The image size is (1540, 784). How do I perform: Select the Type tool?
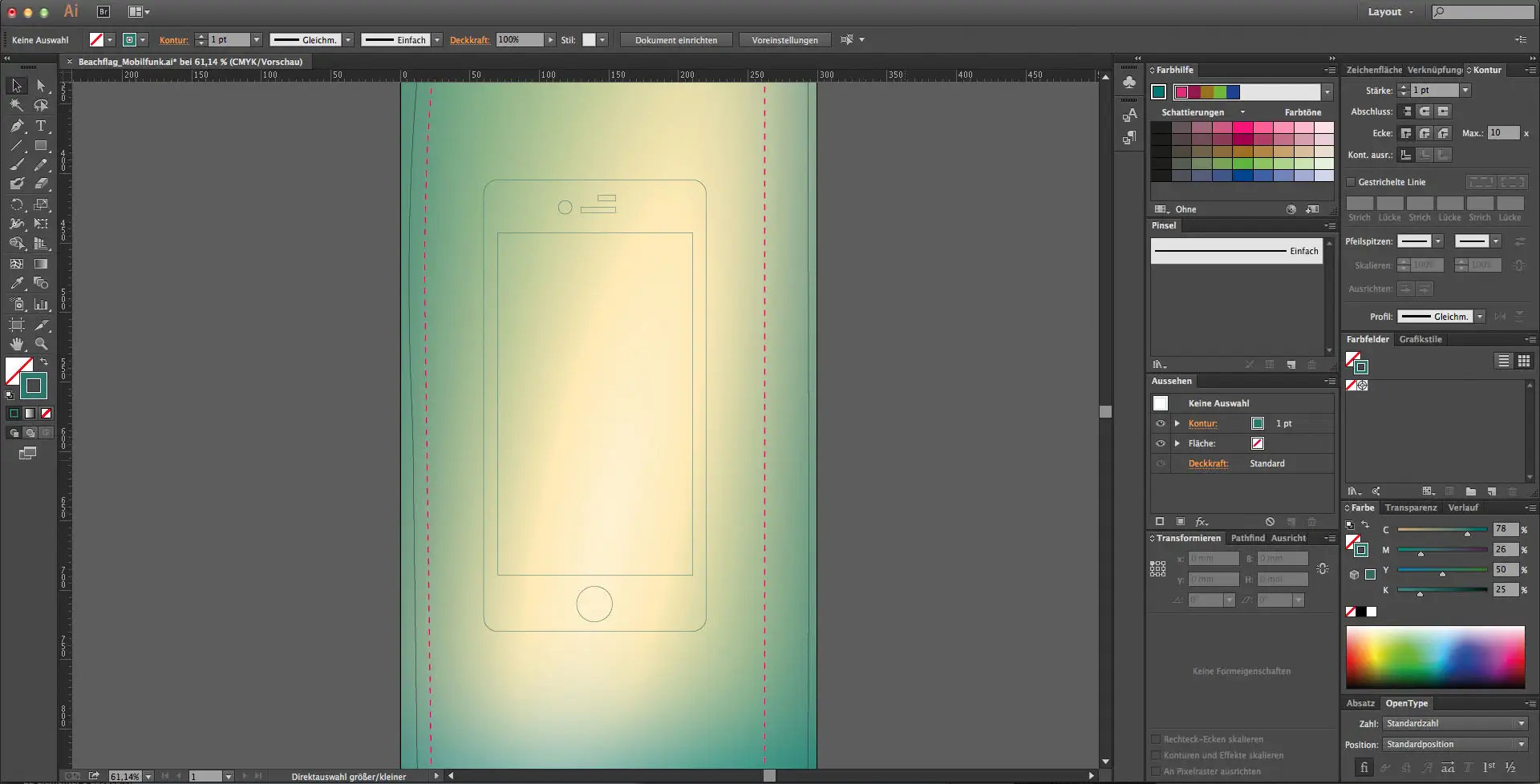coord(41,126)
